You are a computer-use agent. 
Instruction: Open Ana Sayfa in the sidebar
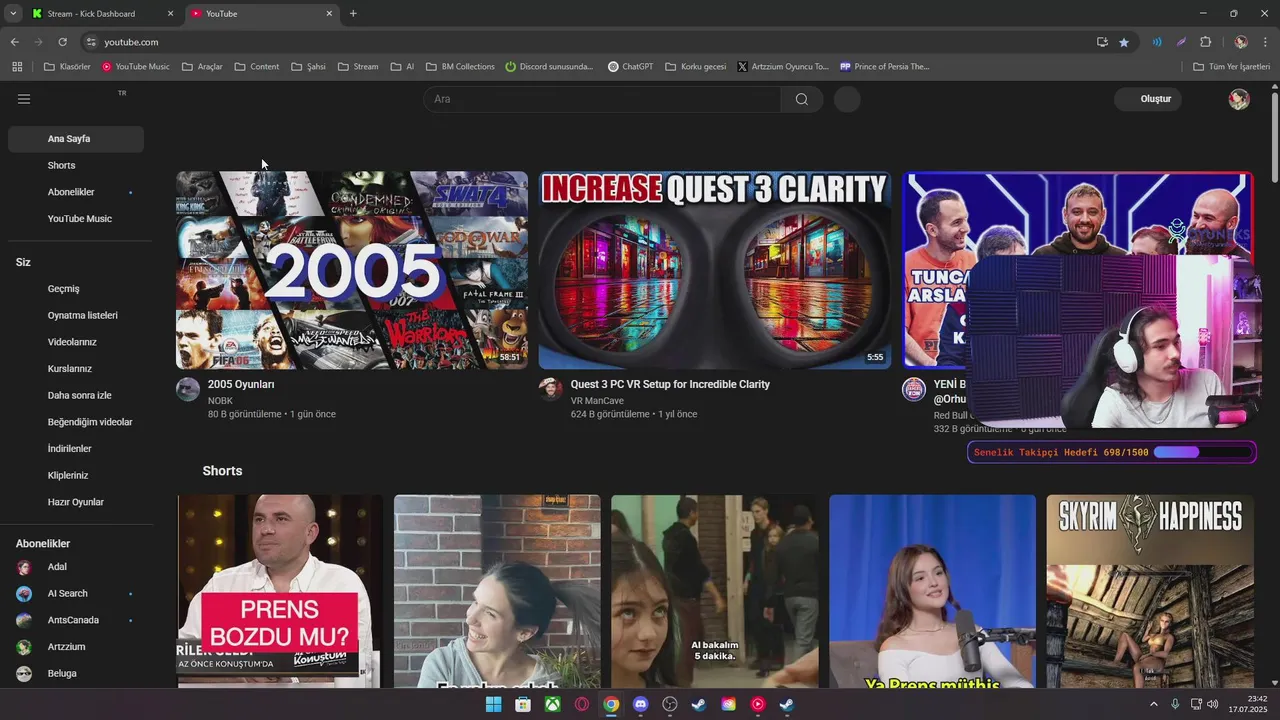pos(76,139)
